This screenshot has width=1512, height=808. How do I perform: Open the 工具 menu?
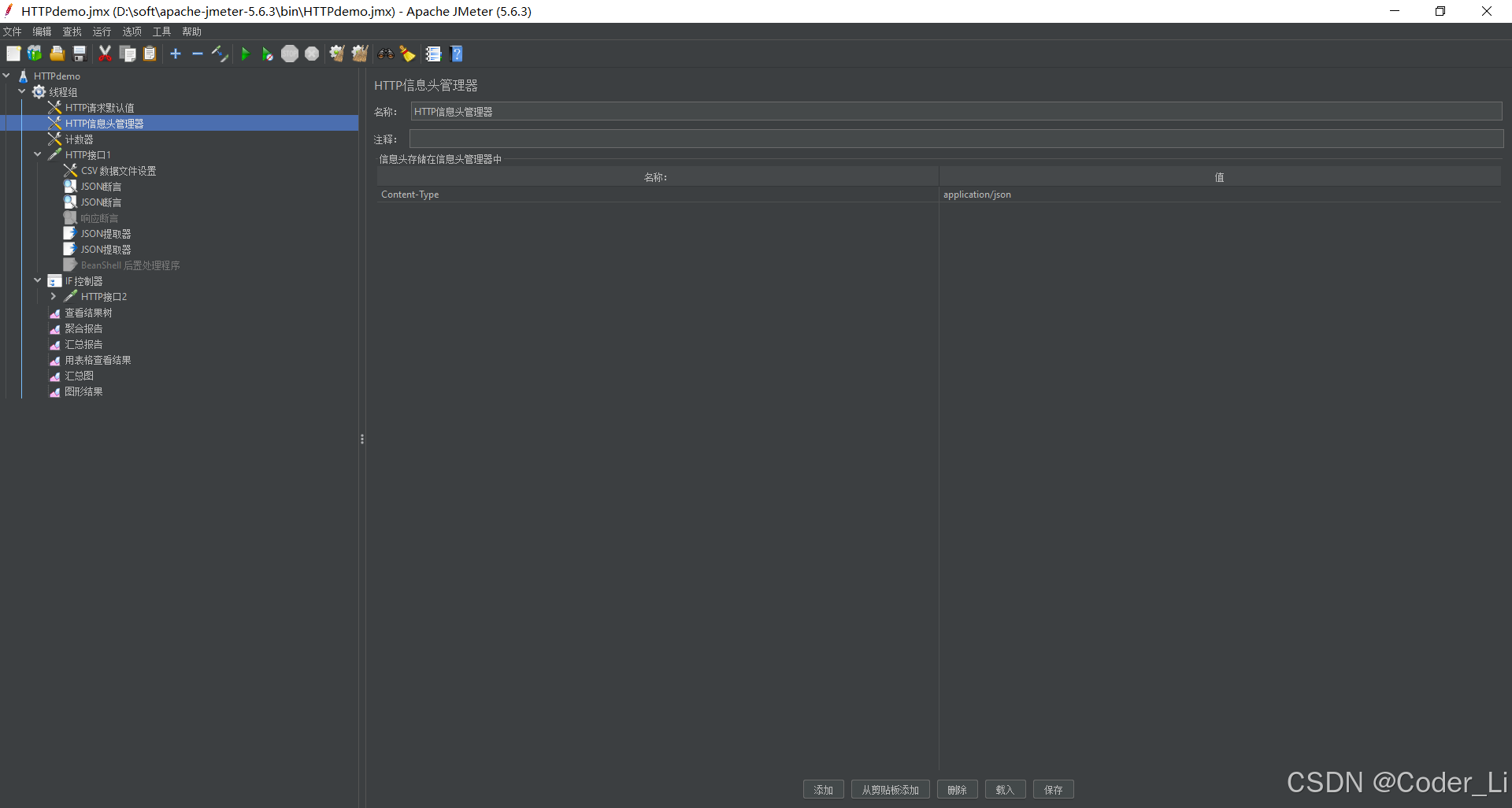(162, 32)
